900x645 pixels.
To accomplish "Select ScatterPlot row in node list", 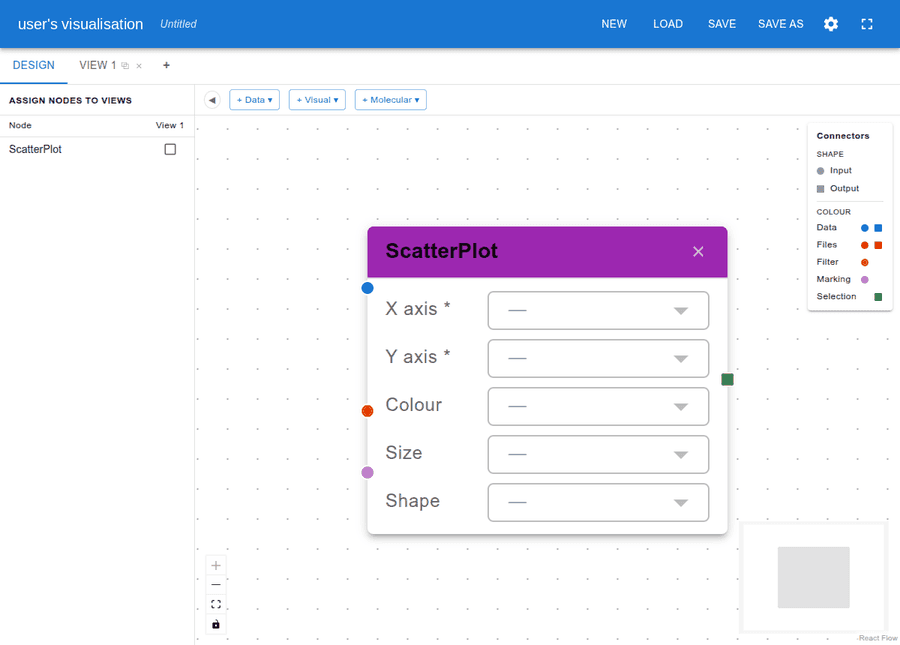I will [x=97, y=149].
